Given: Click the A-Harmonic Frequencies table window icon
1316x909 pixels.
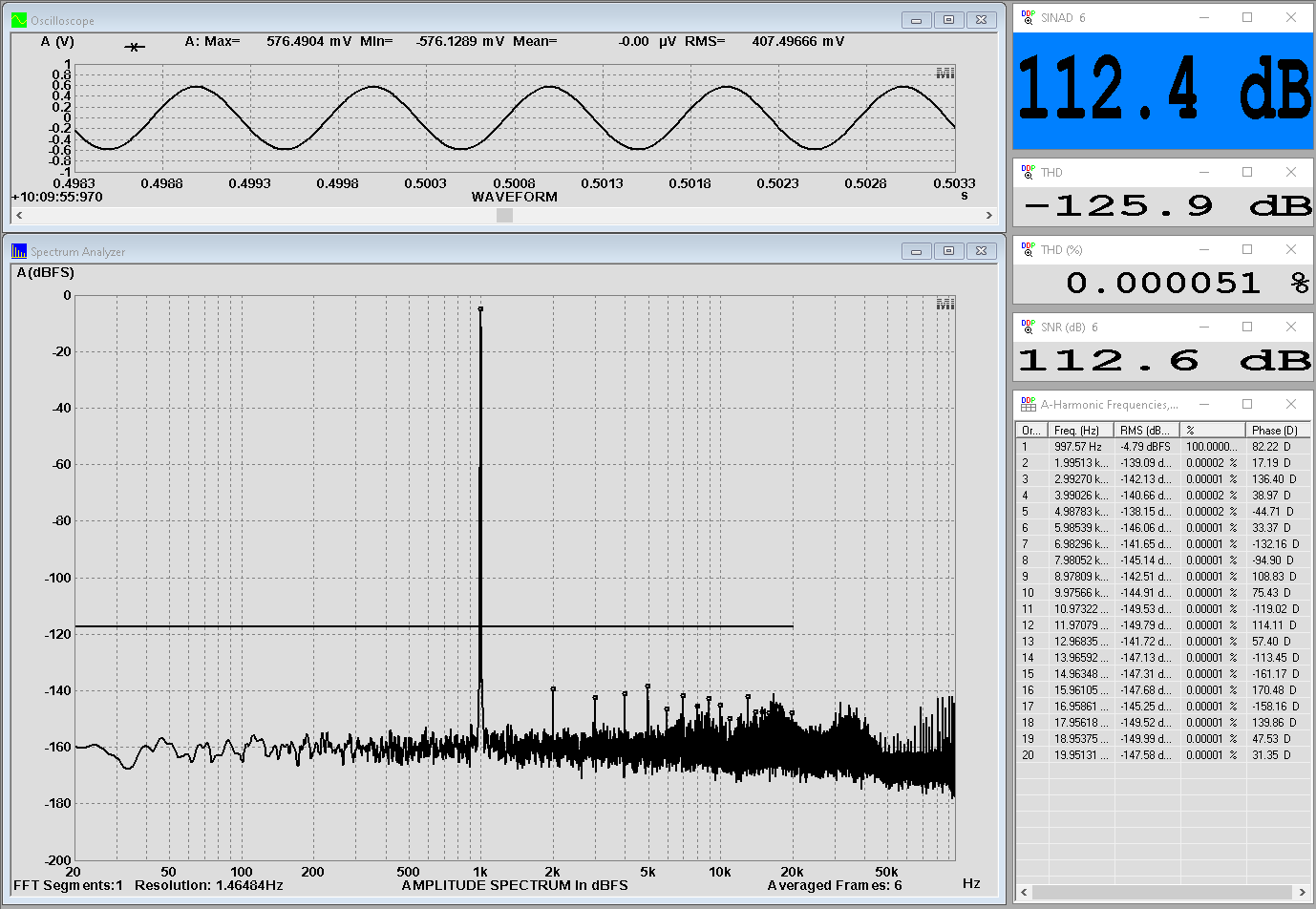Looking at the screenshot, I should tap(1028, 404).
